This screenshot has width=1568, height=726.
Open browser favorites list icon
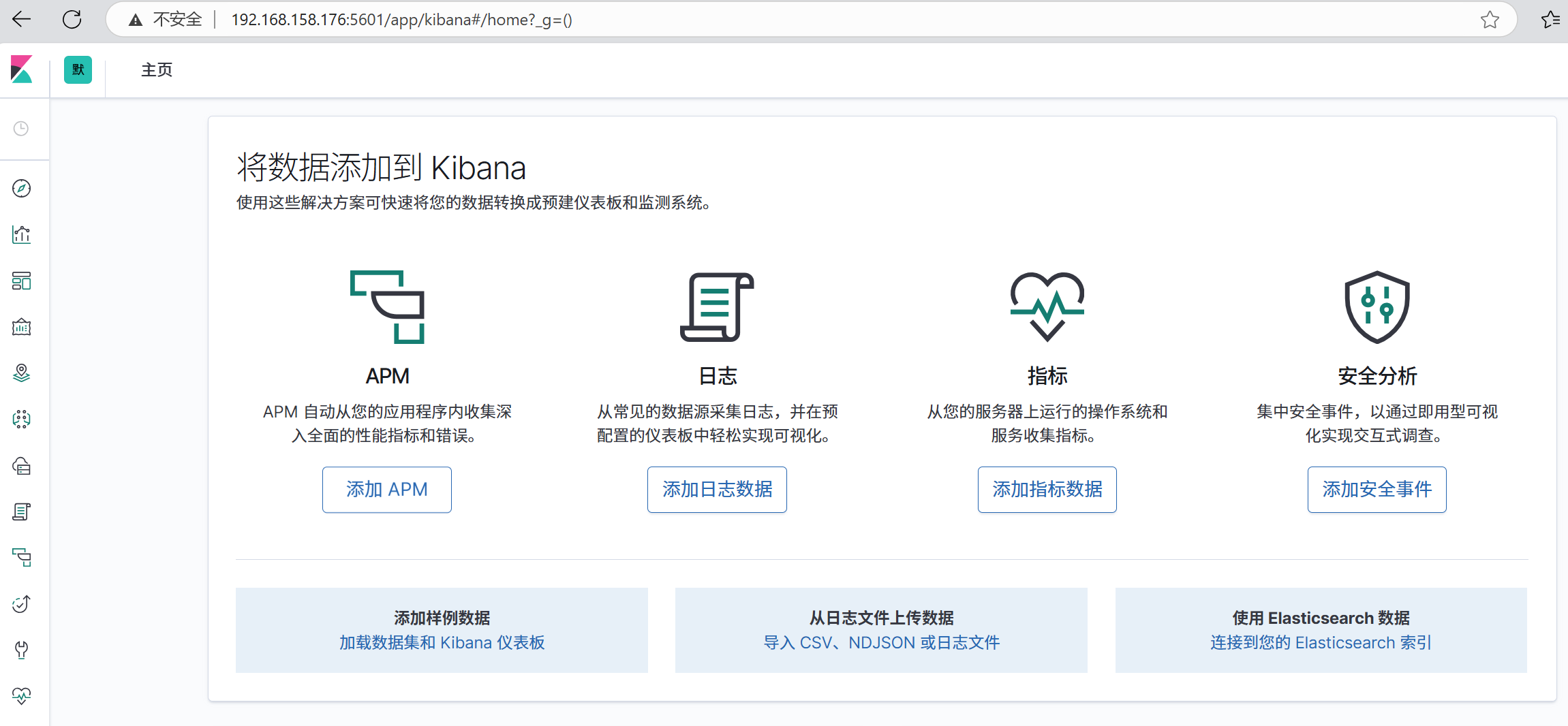click(x=1550, y=20)
